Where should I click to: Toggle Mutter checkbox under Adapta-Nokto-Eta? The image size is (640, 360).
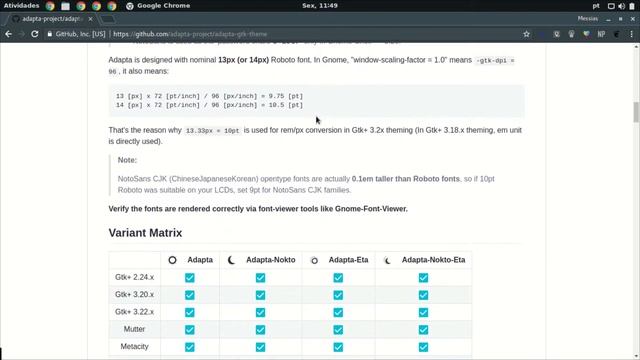pos(423,329)
